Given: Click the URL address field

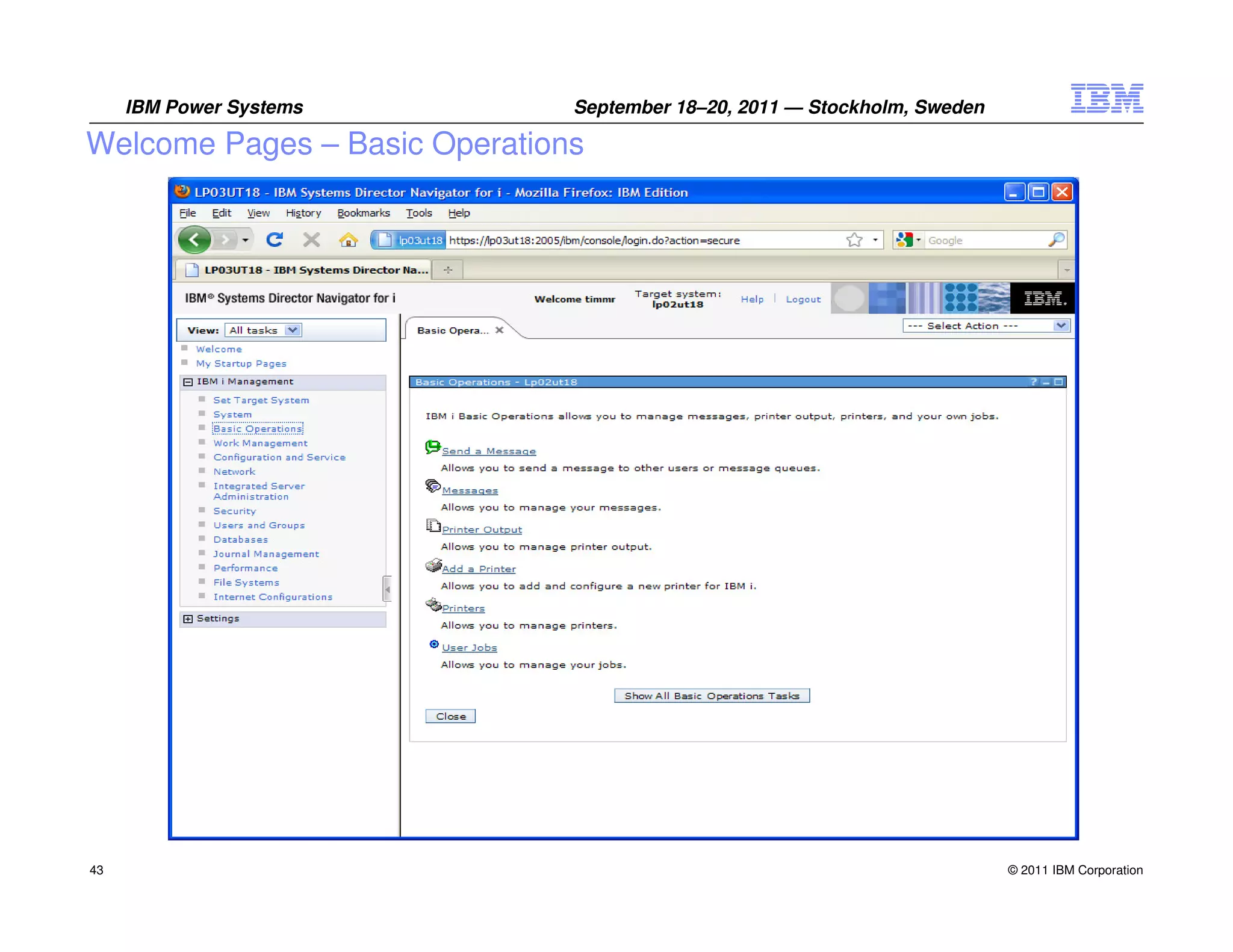Looking at the screenshot, I should [644, 240].
